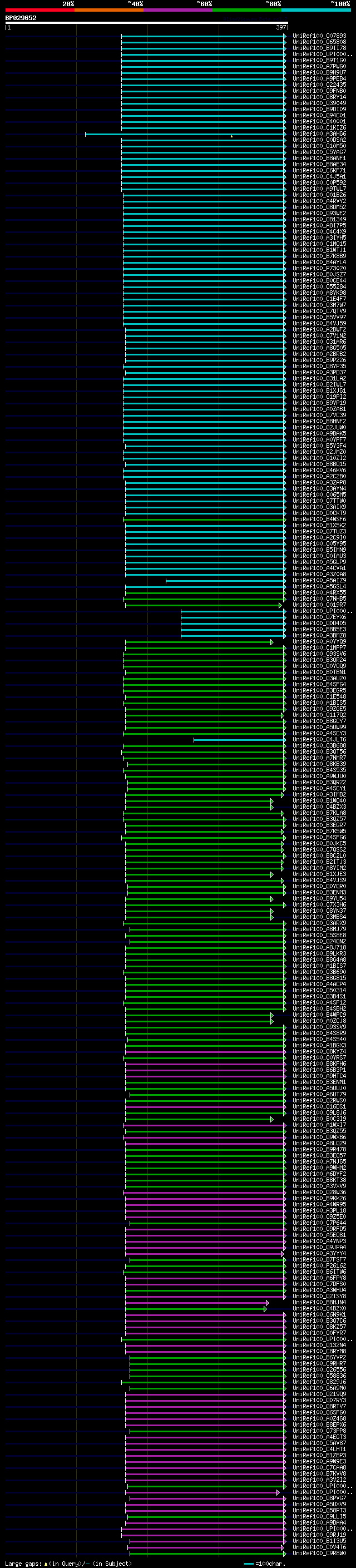
Task: Click the 'Large gaps' legend text
Action: (24, 1563)
